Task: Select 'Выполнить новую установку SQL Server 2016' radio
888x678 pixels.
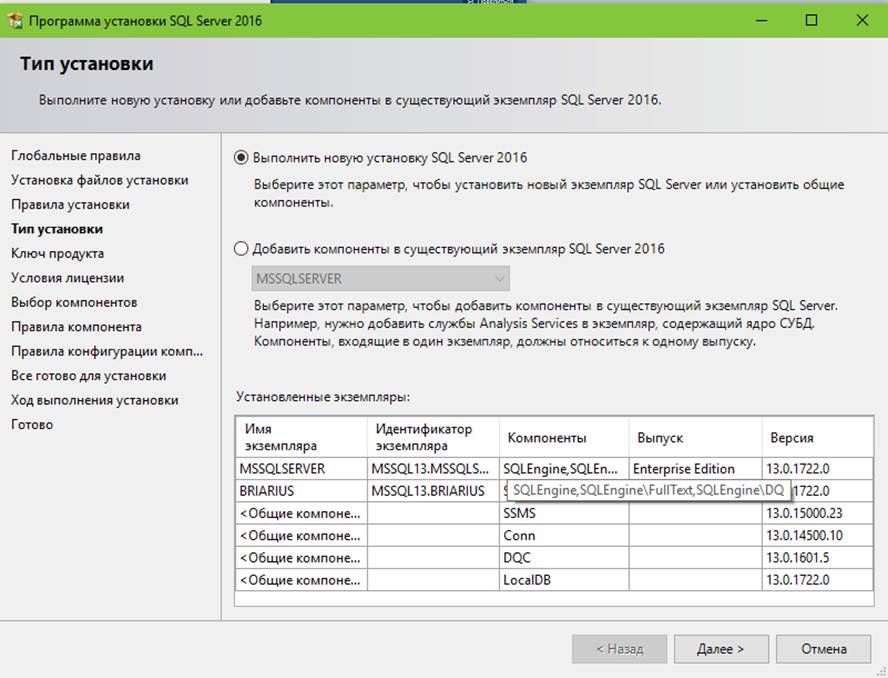Action: point(241,157)
